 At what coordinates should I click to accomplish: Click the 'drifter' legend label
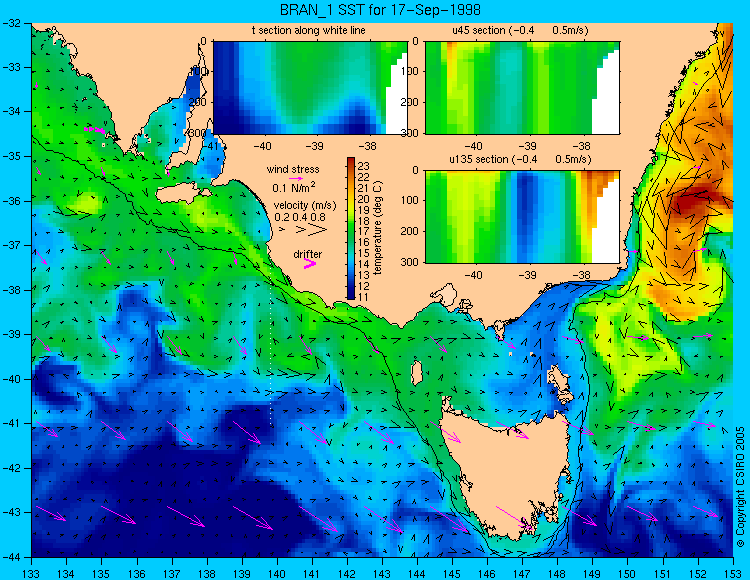tap(308, 254)
